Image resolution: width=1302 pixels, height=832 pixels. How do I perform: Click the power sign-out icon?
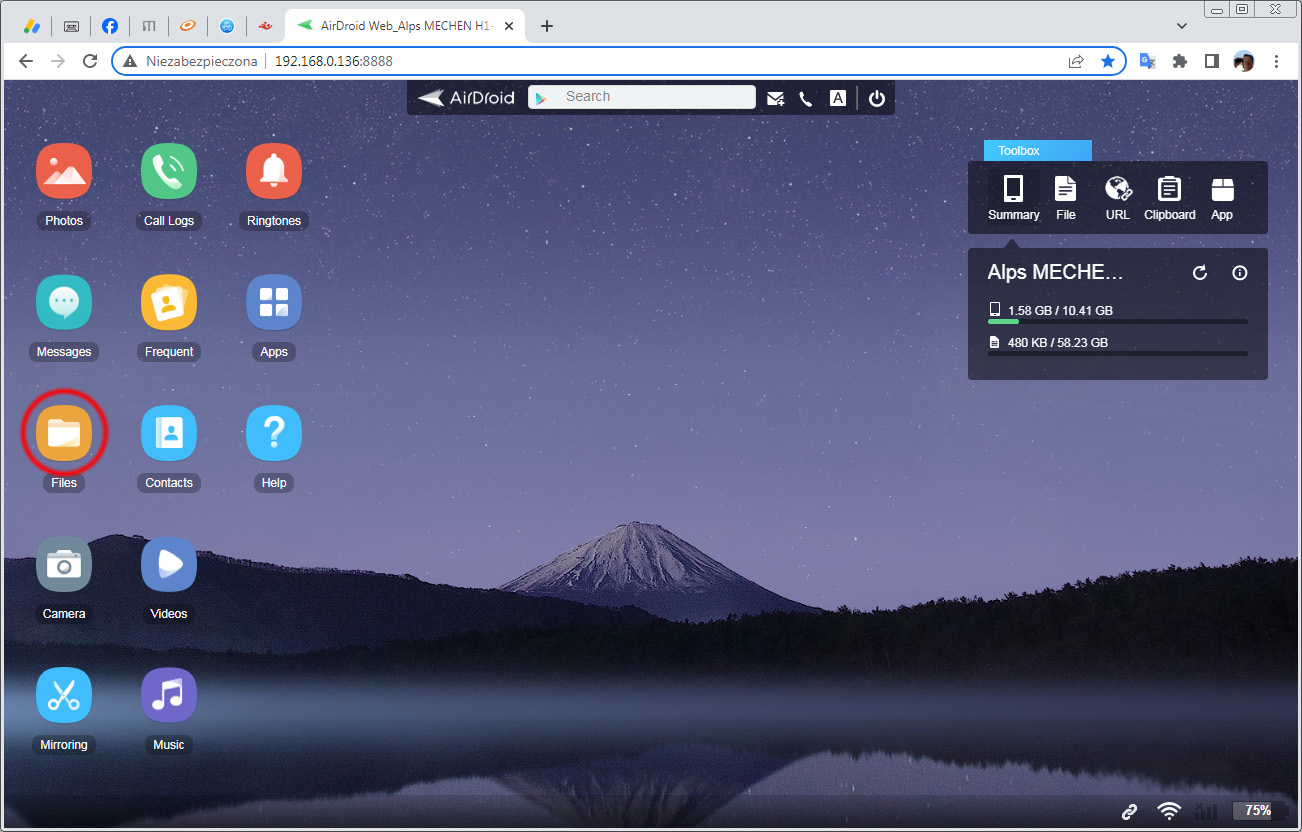click(x=877, y=98)
